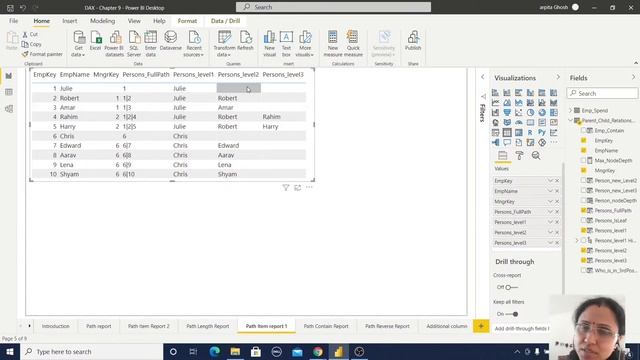Click the search box in the title bar
Image resolution: width=640 pixels, height=360 pixels.
coord(333,7)
